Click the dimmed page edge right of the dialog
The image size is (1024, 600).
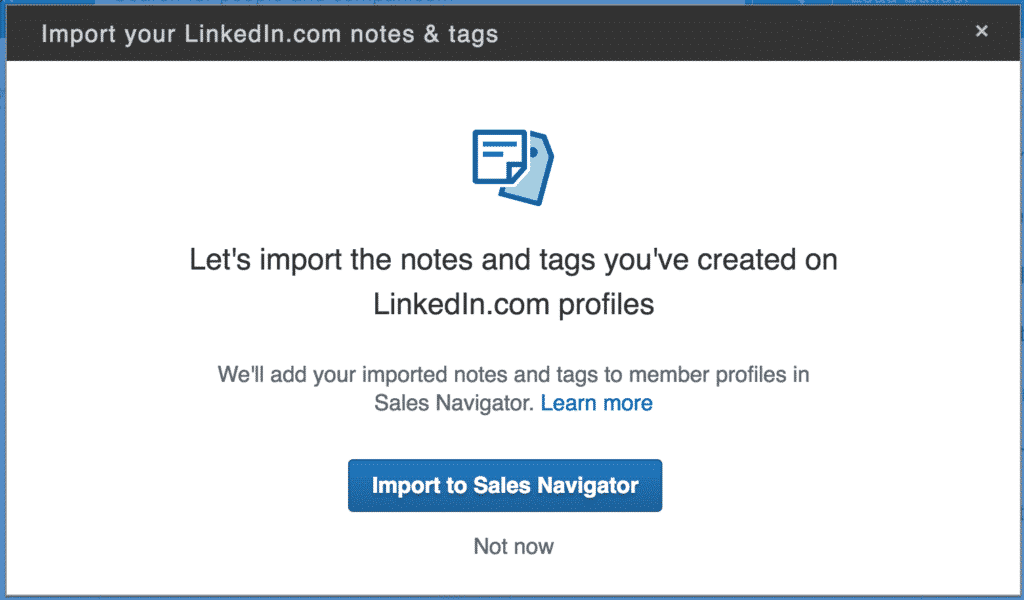pos(1021,300)
